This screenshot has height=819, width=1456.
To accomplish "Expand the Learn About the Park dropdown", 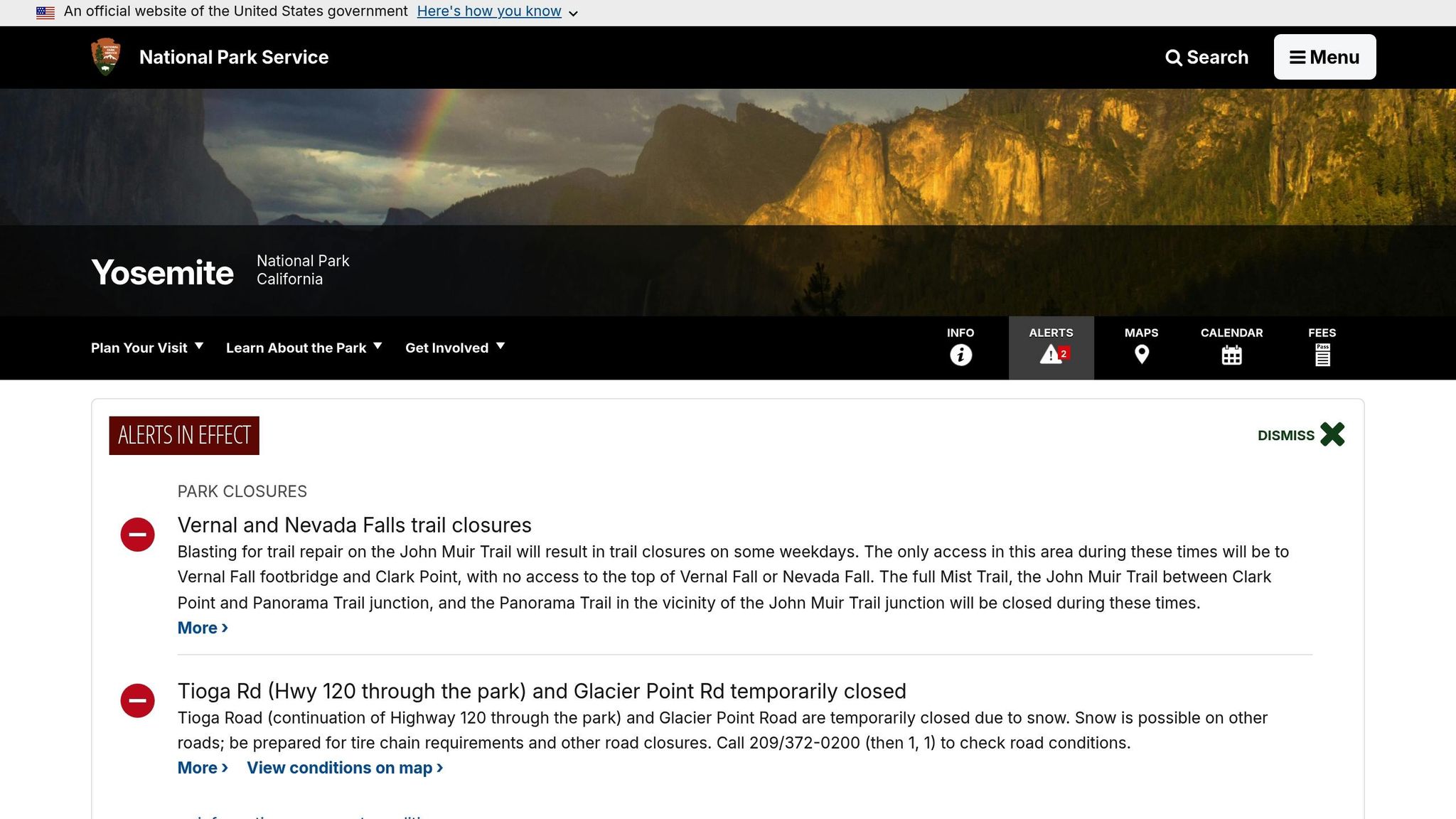I will click(304, 348).
